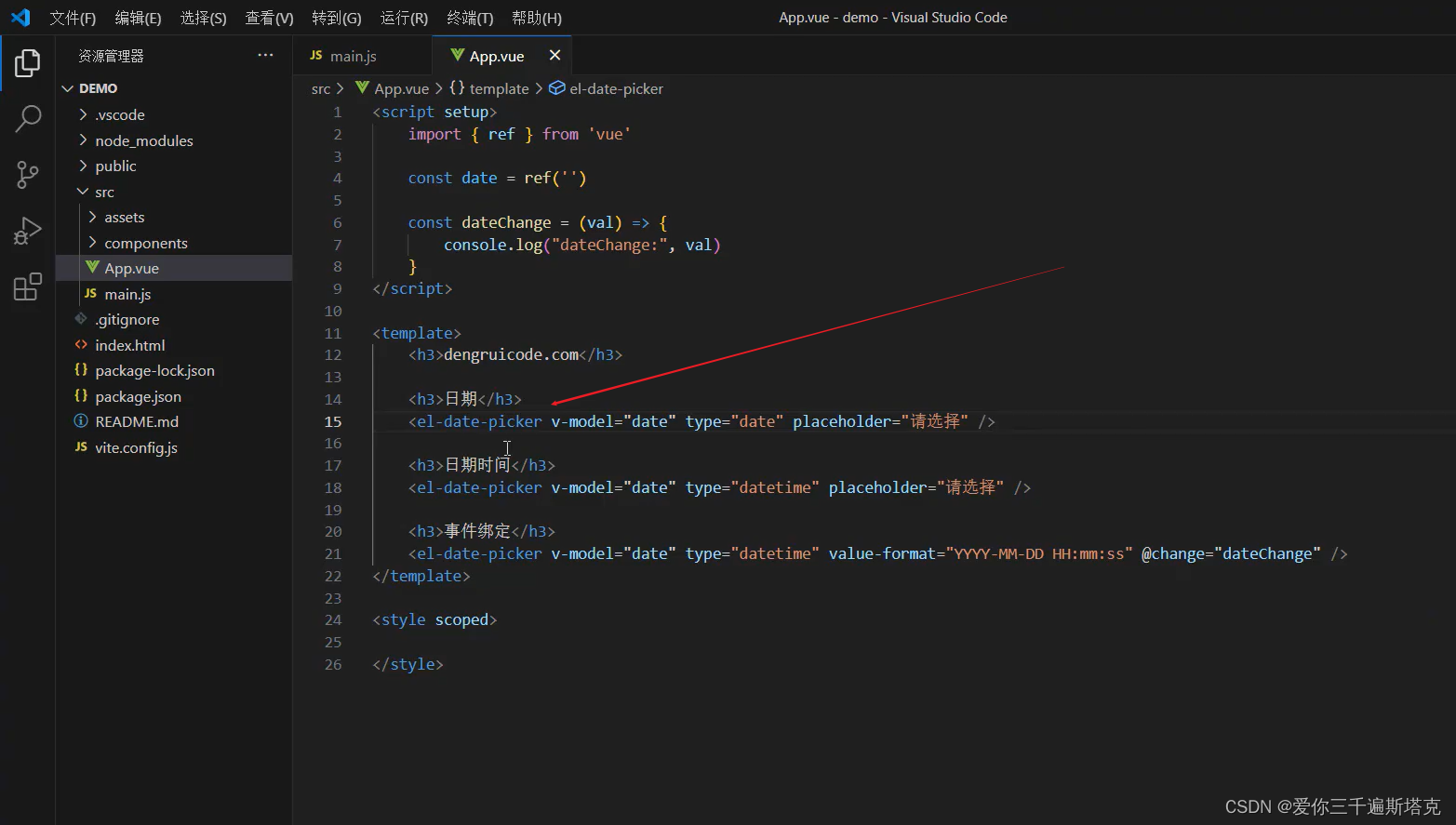This screenshot has width=1456, height=825.
Task: Click the VS Code logo icon
Action: 20,18
